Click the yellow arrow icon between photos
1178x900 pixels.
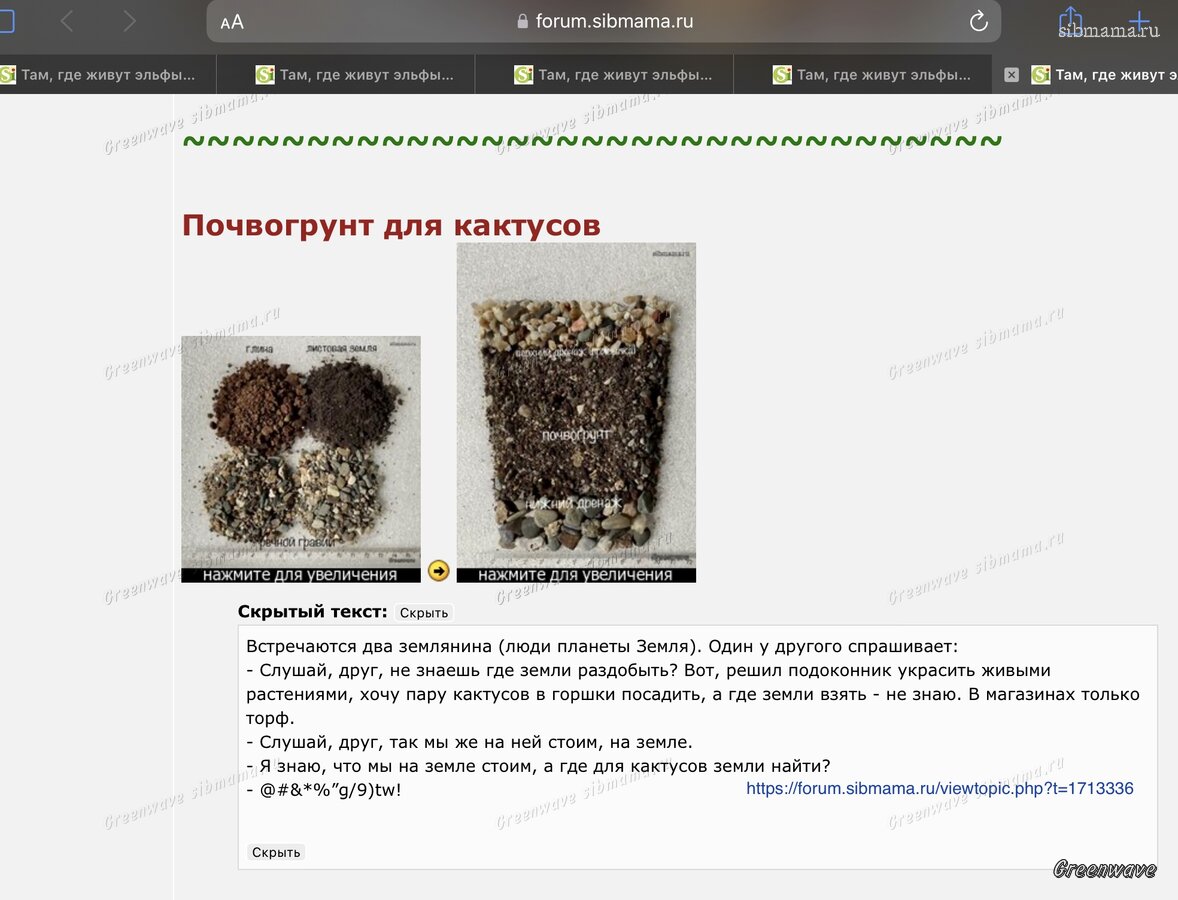(x=439, y=571)
